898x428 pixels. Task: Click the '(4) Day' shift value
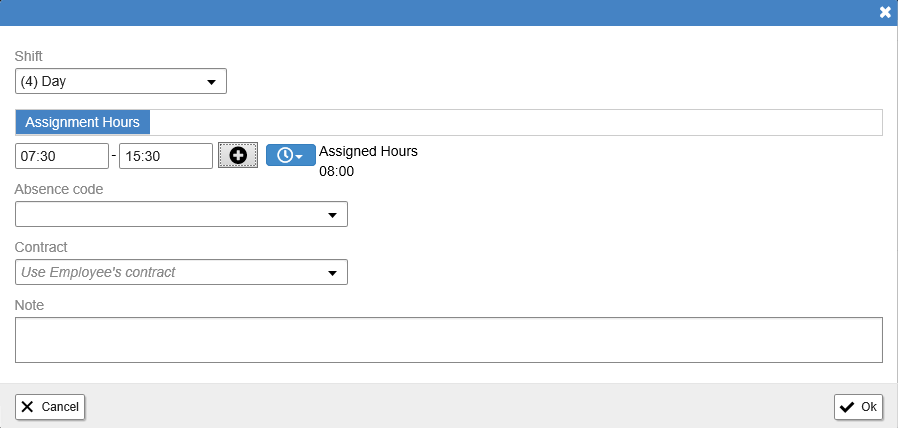click(x=44, y=81)
